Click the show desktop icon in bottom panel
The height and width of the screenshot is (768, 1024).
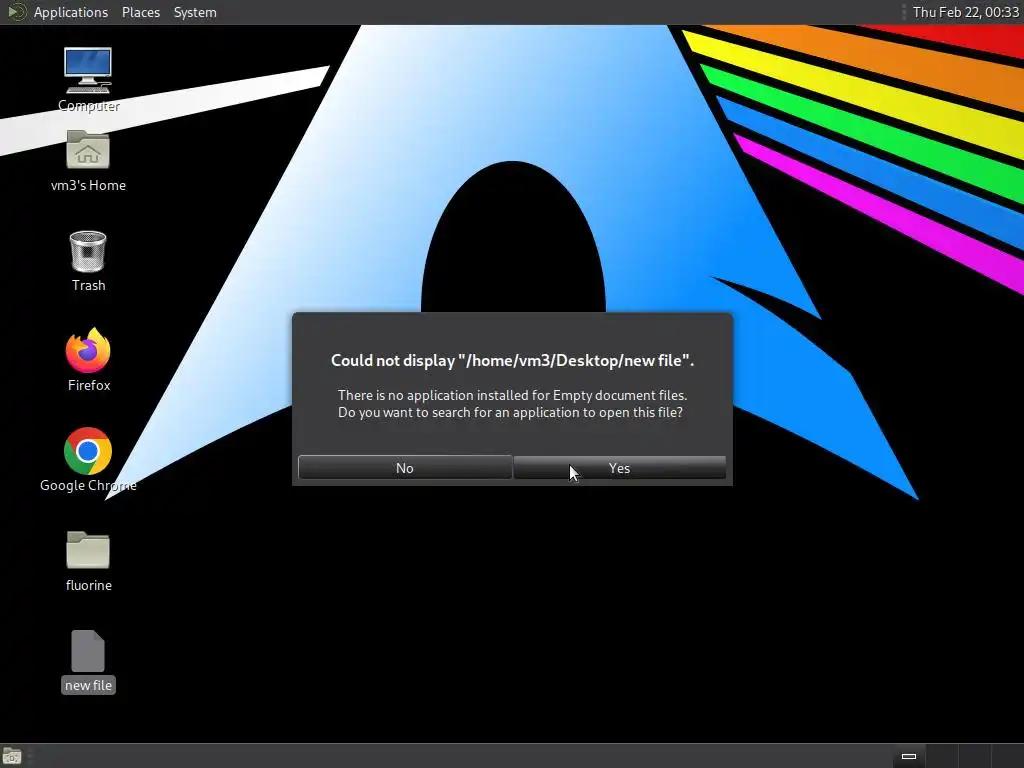[12, 756]
